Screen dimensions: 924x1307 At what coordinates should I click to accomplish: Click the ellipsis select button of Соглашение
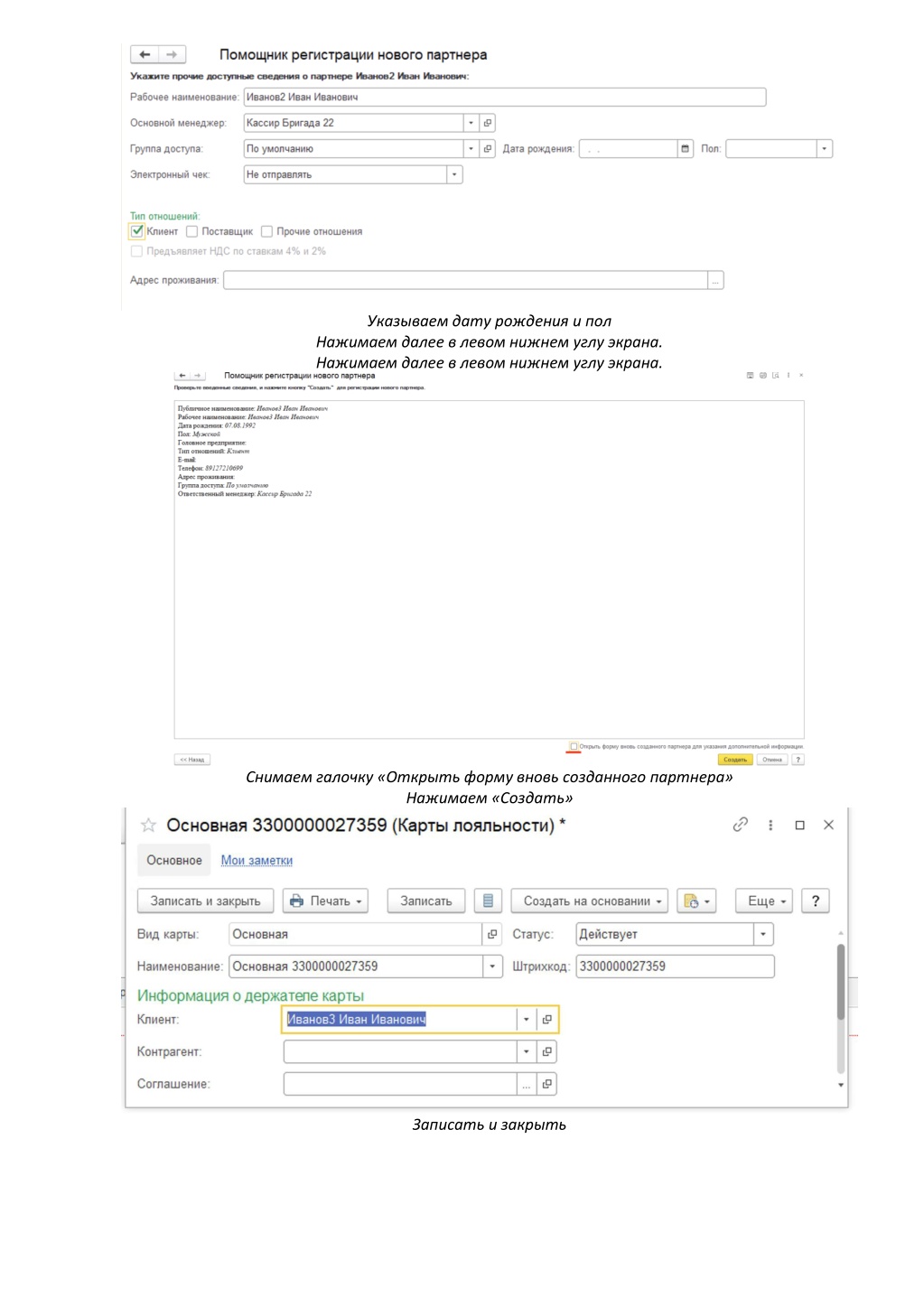[527, 1084]
